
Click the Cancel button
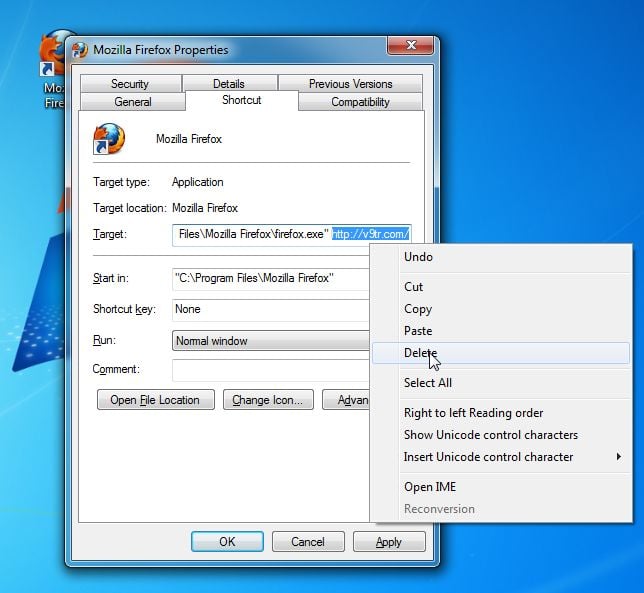[308, 542]
